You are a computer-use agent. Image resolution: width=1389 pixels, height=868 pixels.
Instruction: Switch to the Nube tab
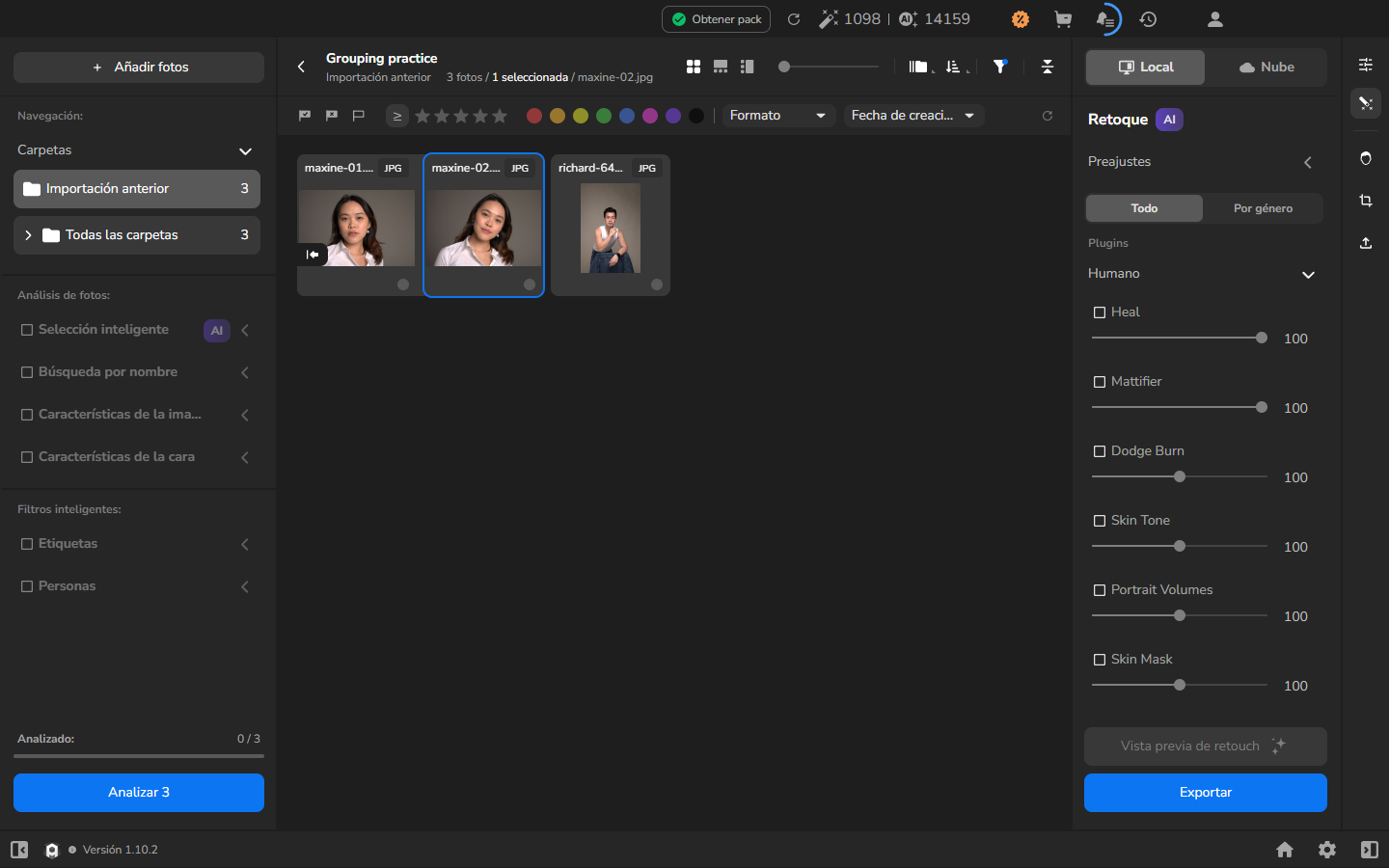click(x=1266, y=68)
